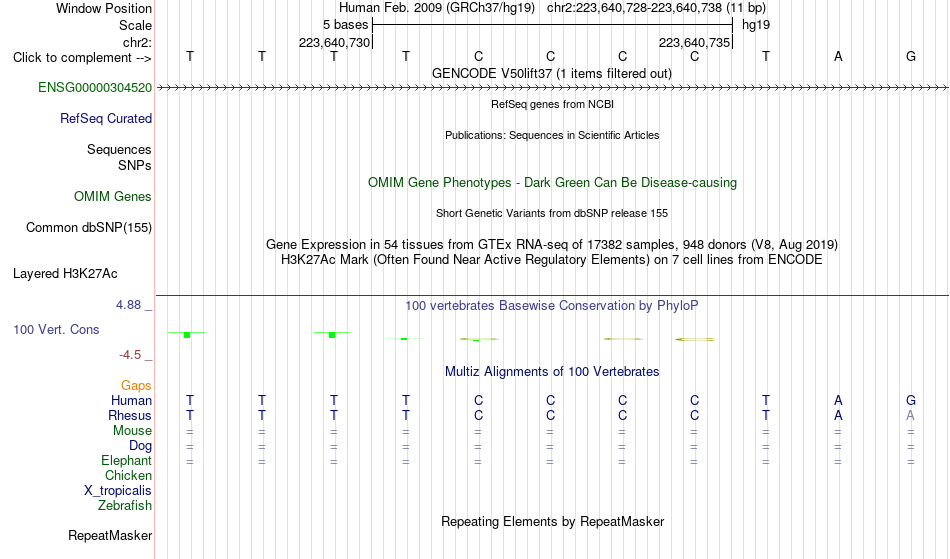This screenshot has width=950, height=559.
Task: Click 'Publications: Sequences in Scientific Articles' title
Action: (x=552, y=135)
